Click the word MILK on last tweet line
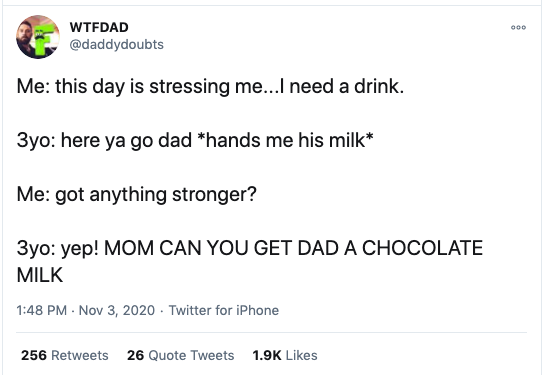The image size is (542, 375). point(40,275)
